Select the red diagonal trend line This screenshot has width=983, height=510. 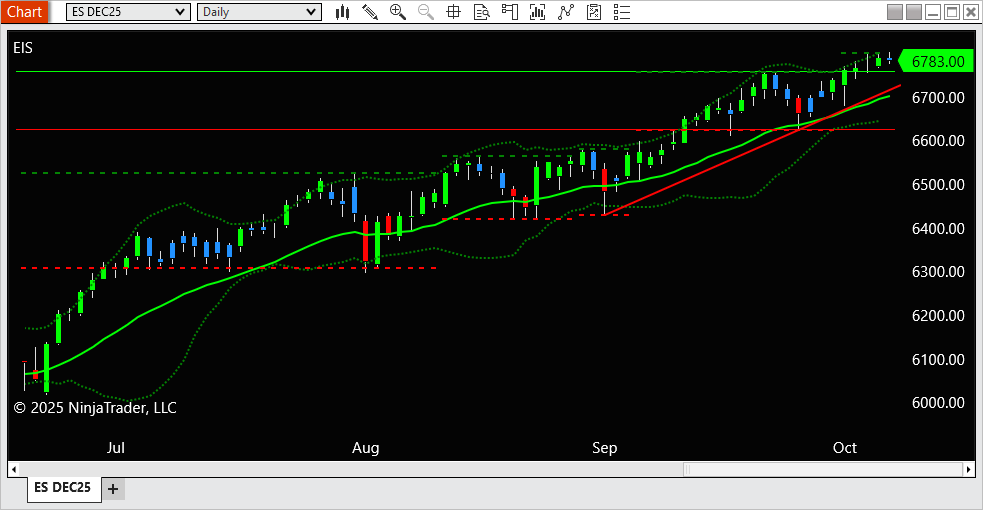pyautogui.click(x=752, y=148)
